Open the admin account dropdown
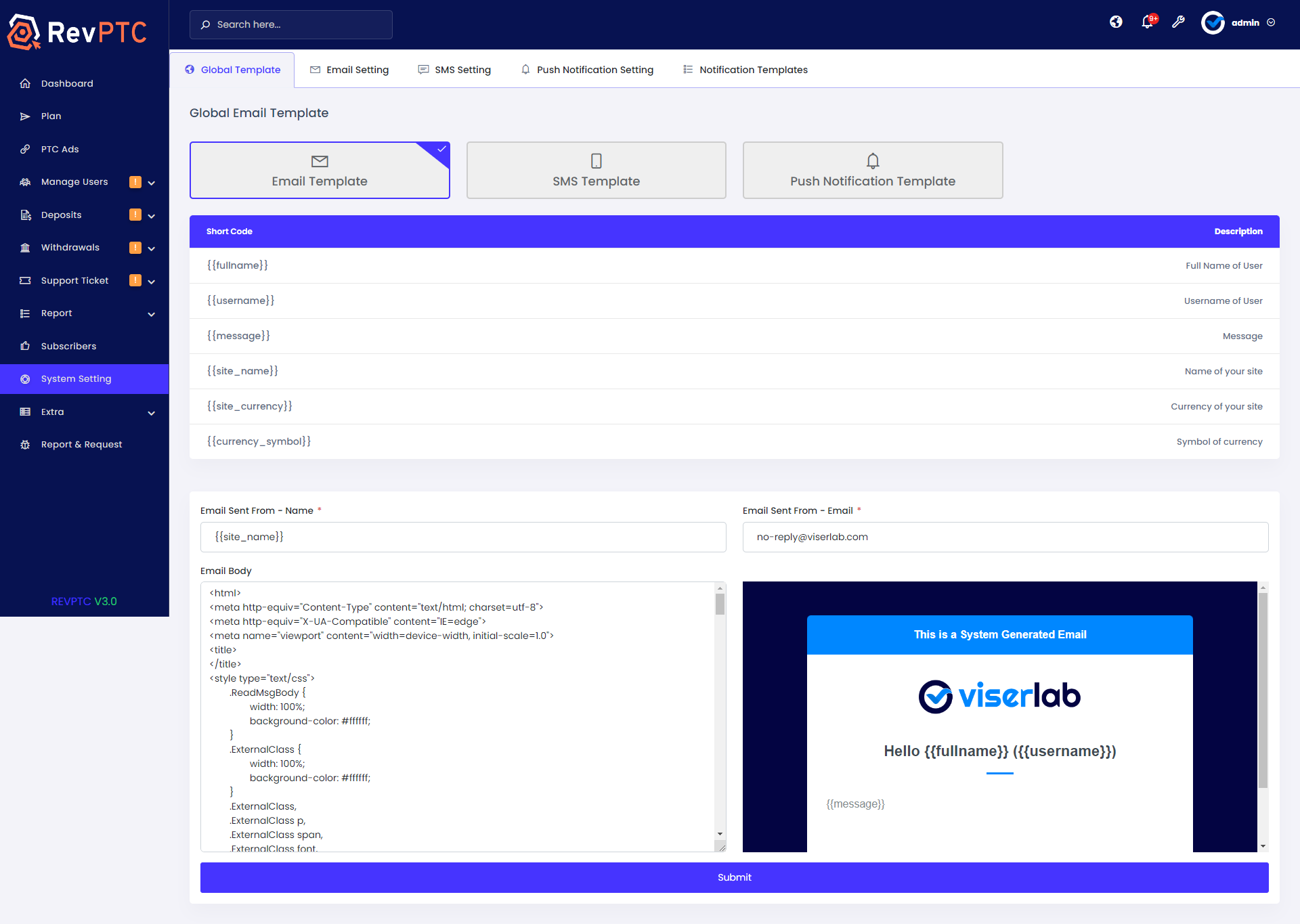 point(1244,22)
